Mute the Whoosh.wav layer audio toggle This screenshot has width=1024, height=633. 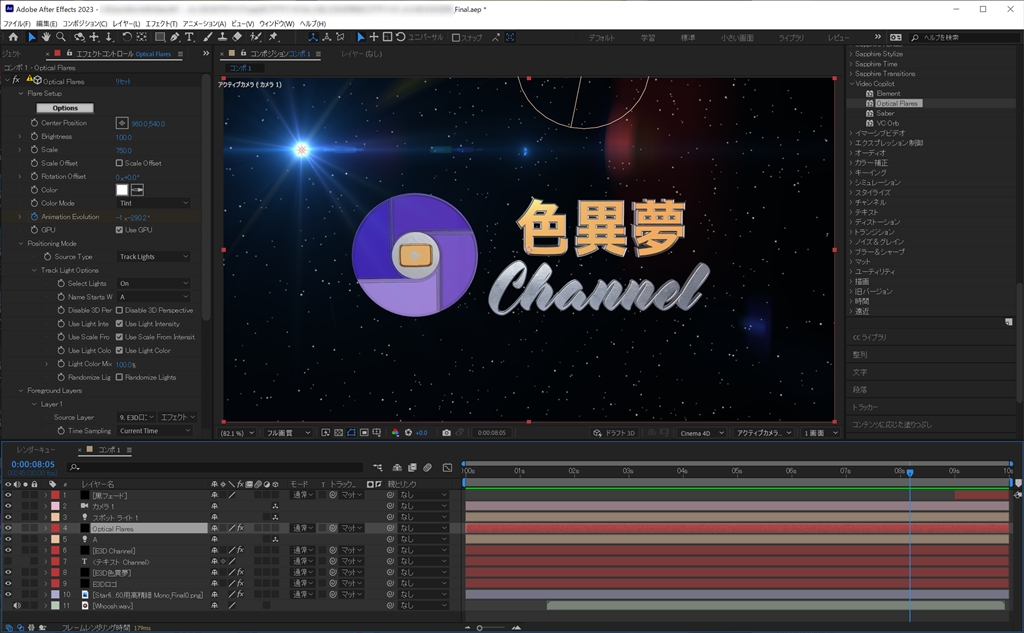click(x=17, y=606)
